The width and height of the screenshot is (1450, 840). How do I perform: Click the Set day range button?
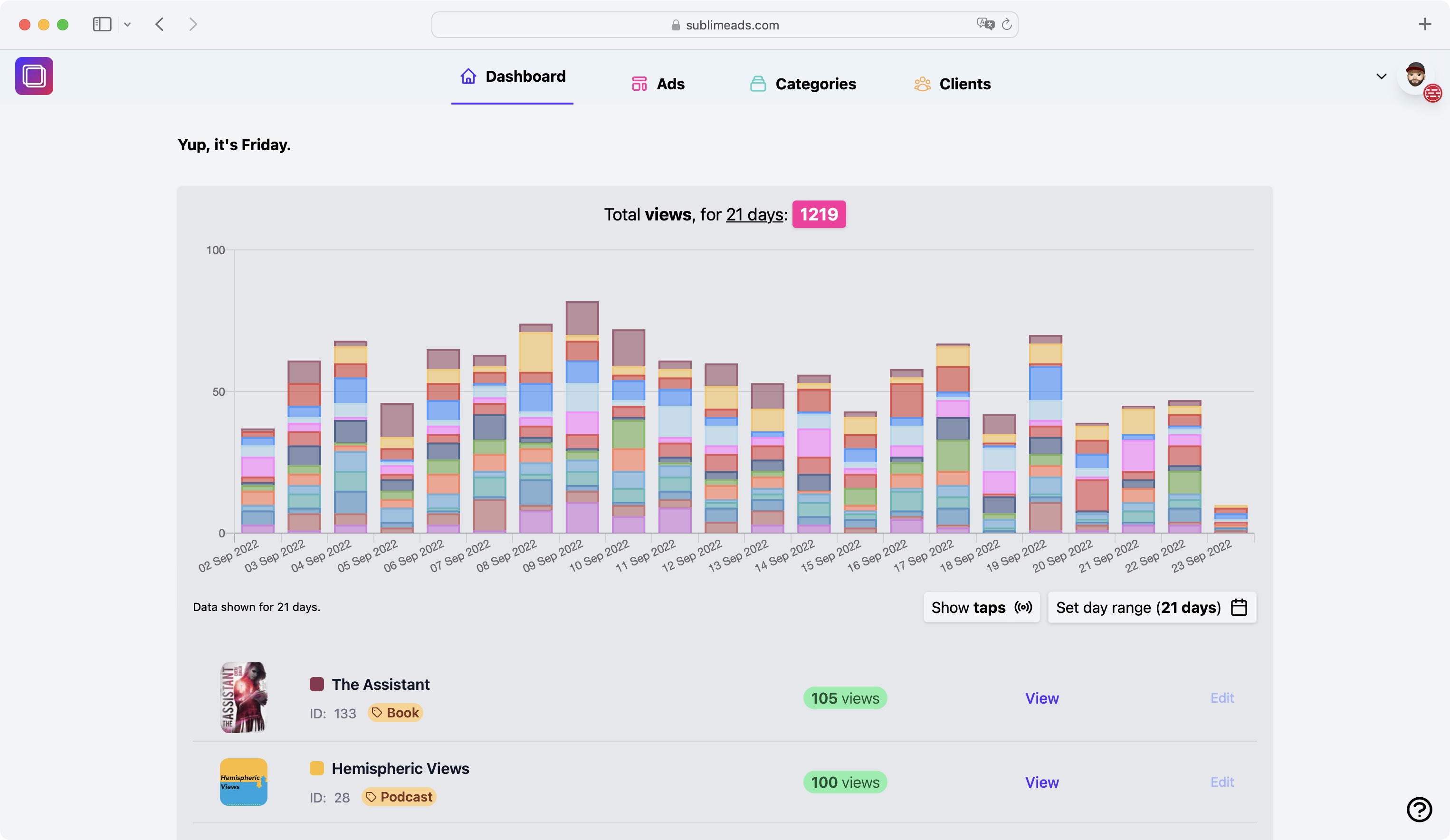point(1152,607)
